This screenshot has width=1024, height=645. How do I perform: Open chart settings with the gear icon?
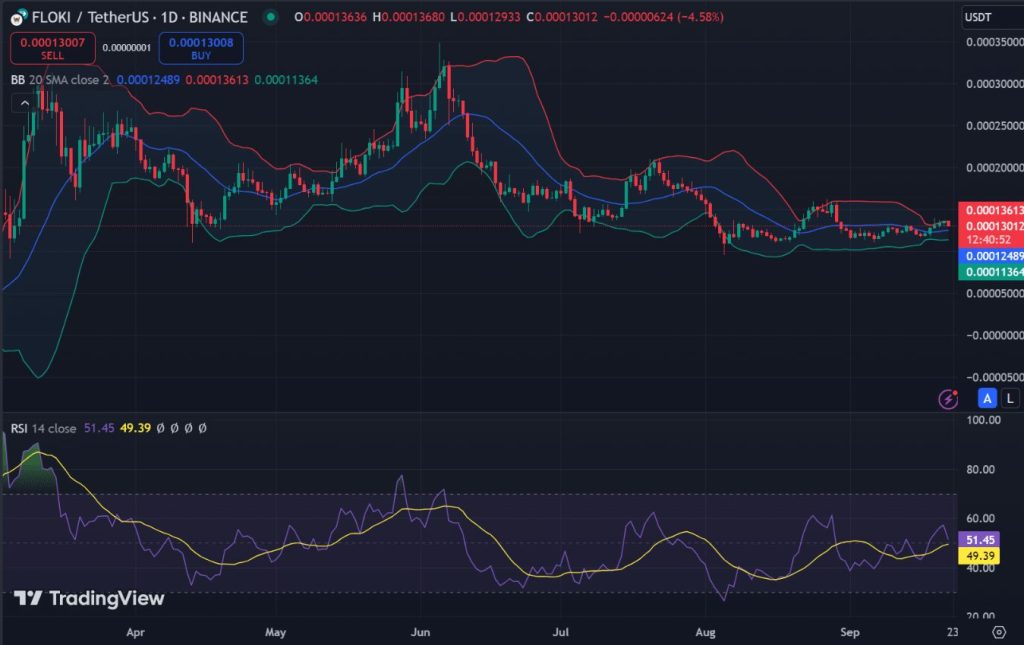999,632
